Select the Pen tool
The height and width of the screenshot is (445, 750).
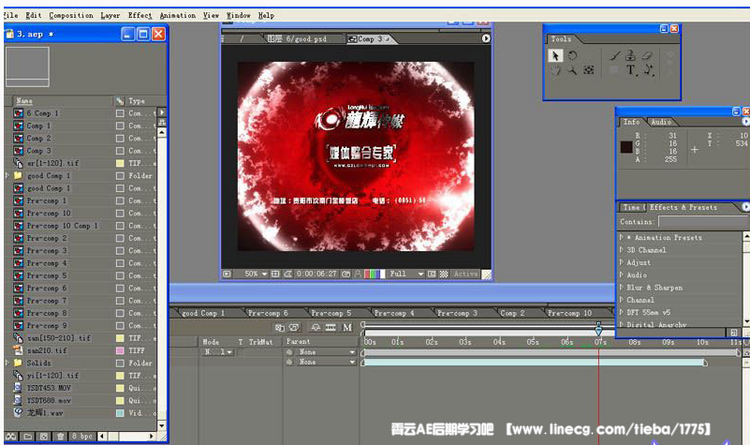coord(648,70)
